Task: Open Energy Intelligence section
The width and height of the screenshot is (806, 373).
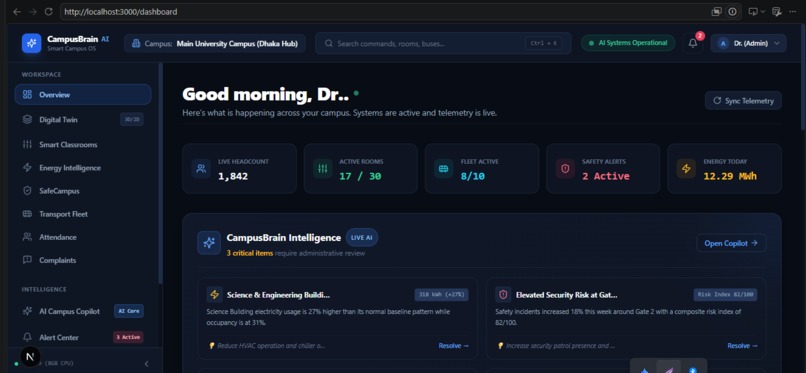Action: (83, 168)
